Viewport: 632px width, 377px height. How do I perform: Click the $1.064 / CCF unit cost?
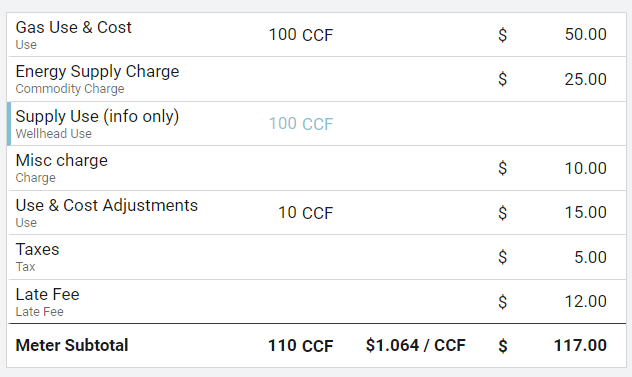pyautogui.click(x=416, y=346)
